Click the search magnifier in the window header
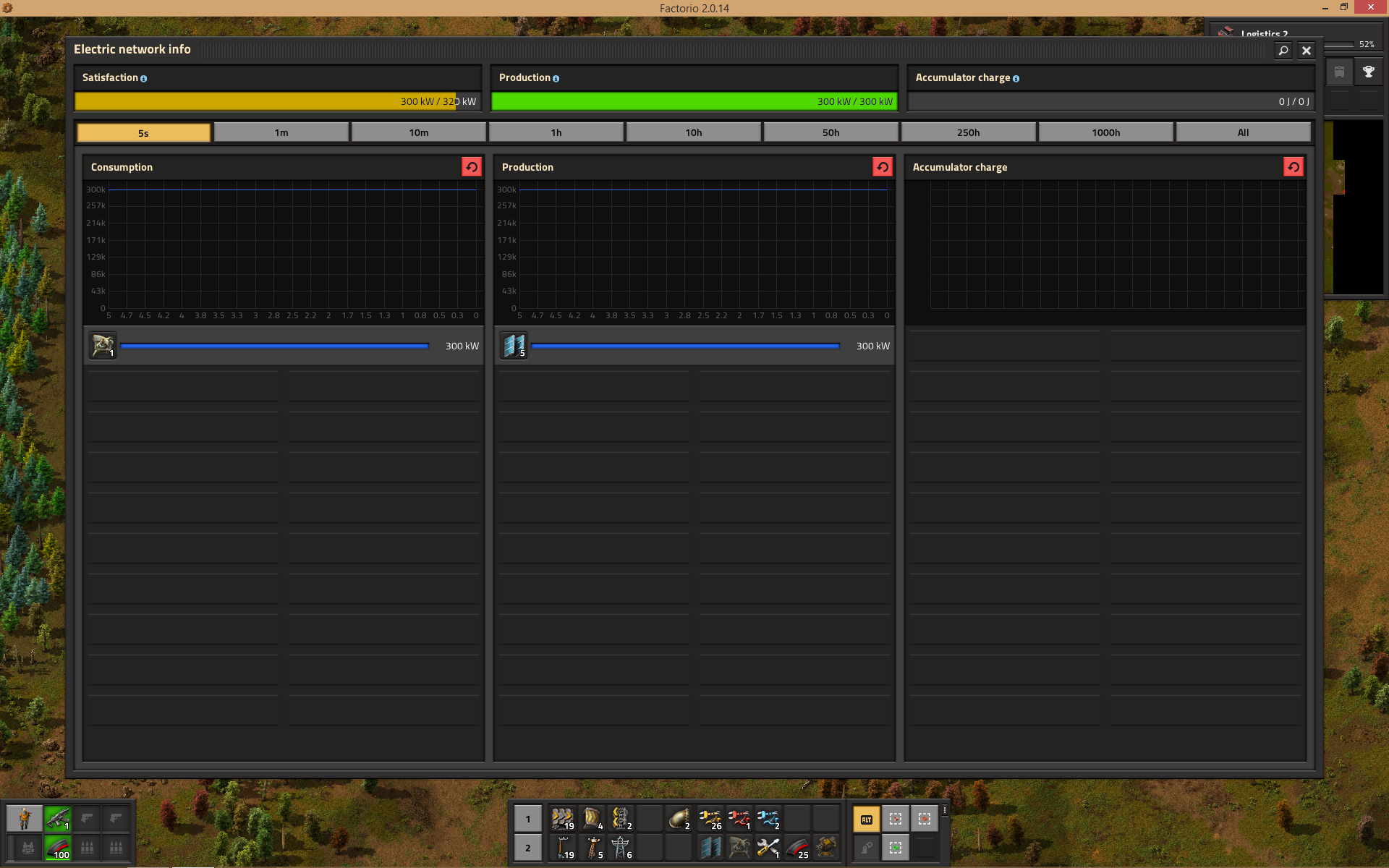The height and width of the screenshot is (868, 1389). (x=1283, y=51)
